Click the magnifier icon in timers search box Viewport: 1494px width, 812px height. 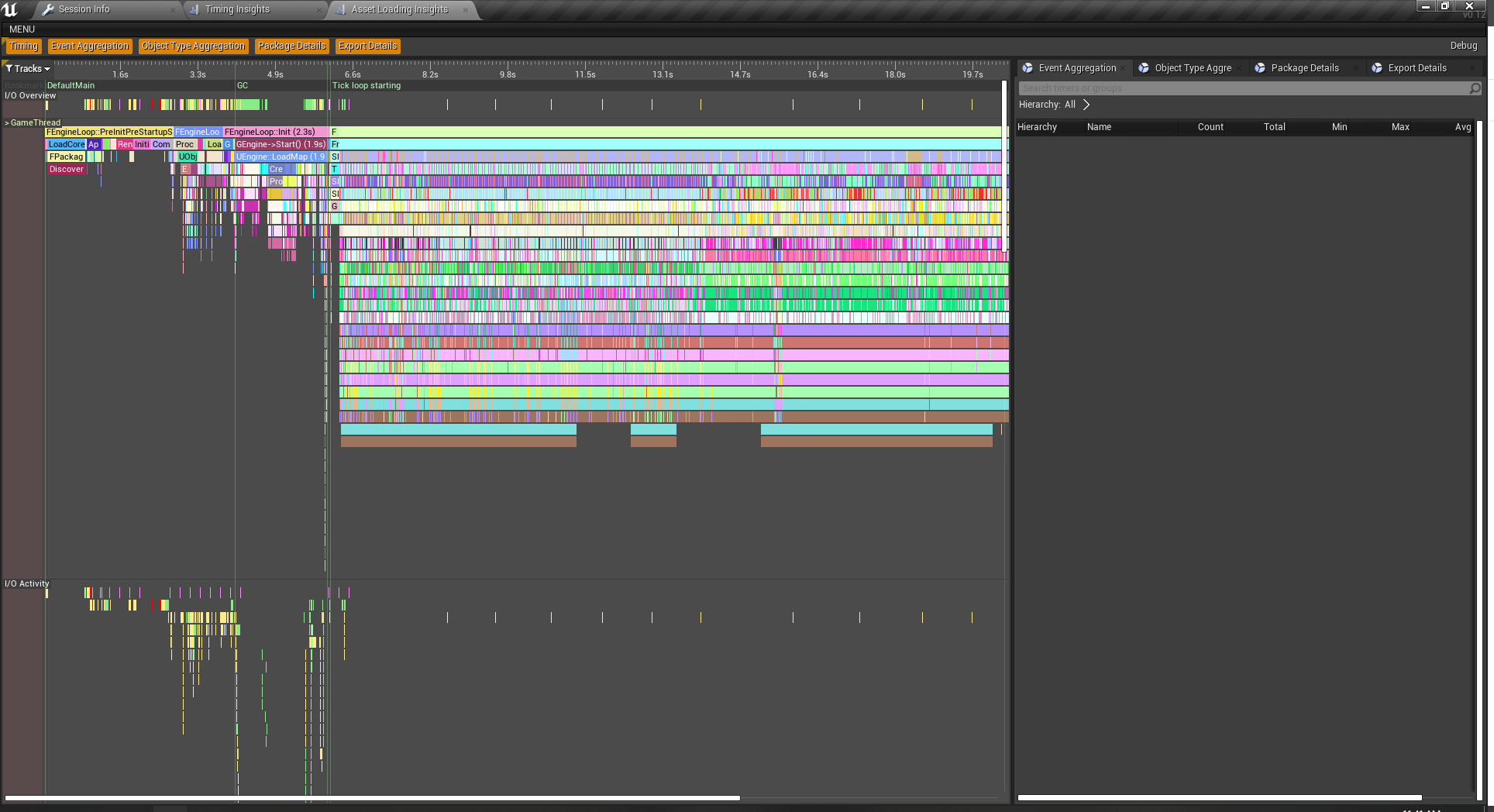pos(1475,88)
